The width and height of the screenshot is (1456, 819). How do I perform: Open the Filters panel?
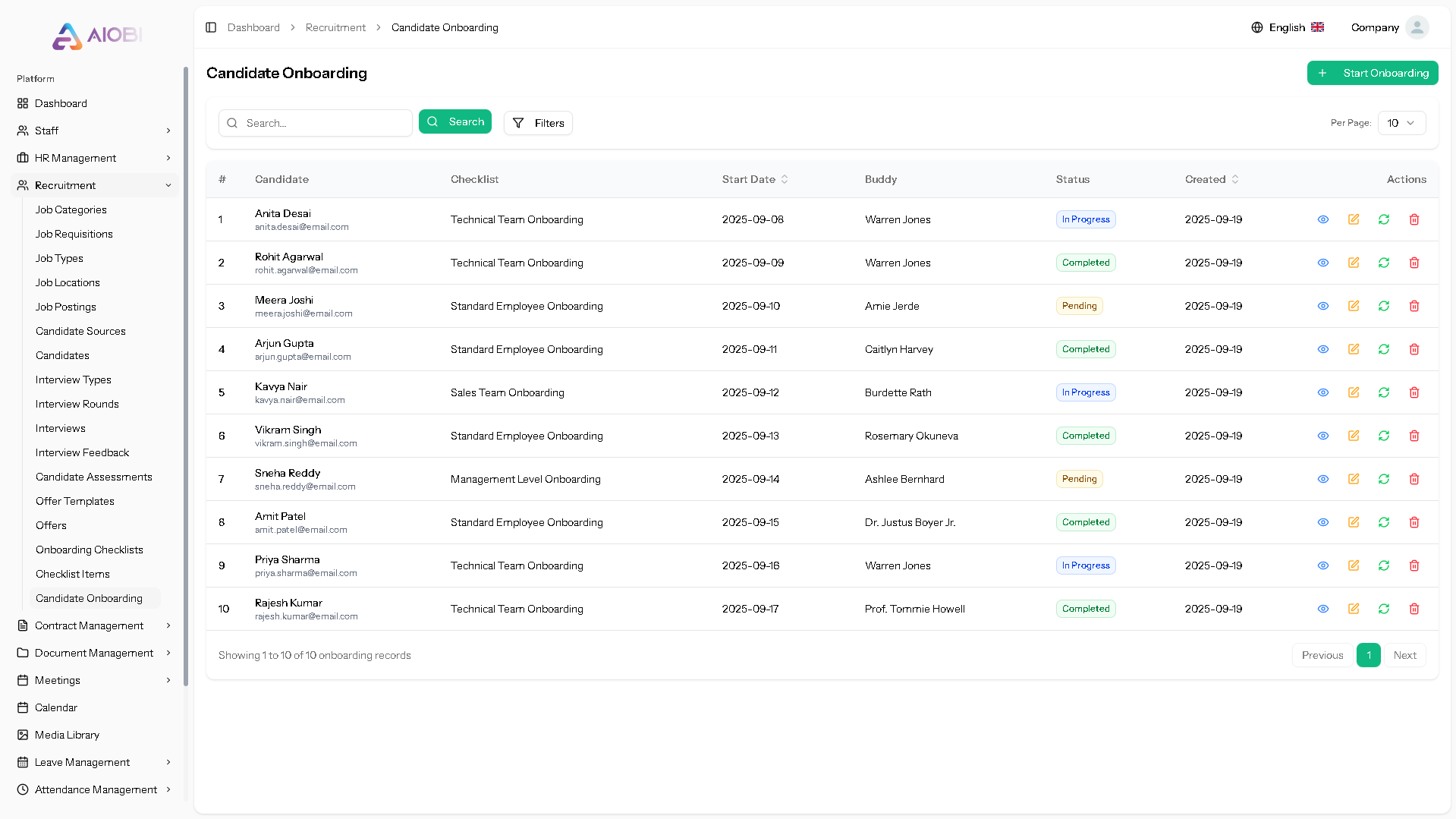(538, 123)
